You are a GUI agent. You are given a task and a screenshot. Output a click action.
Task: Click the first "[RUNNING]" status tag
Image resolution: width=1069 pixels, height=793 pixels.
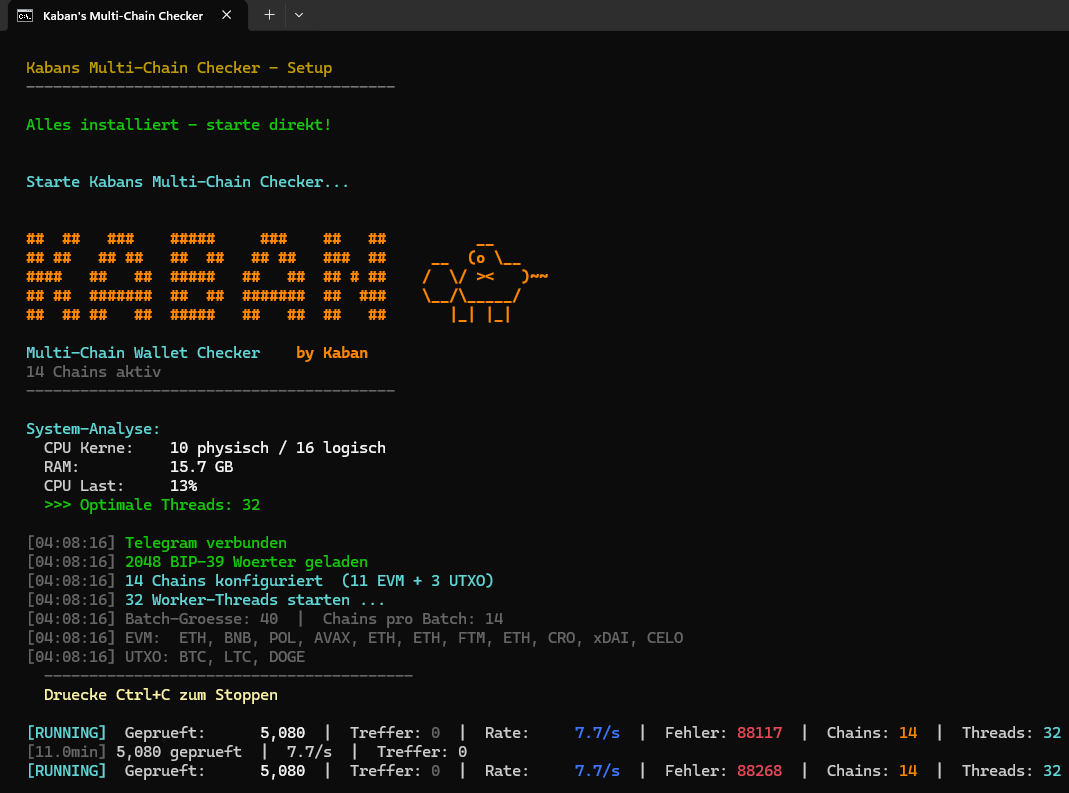pos(66,733)
